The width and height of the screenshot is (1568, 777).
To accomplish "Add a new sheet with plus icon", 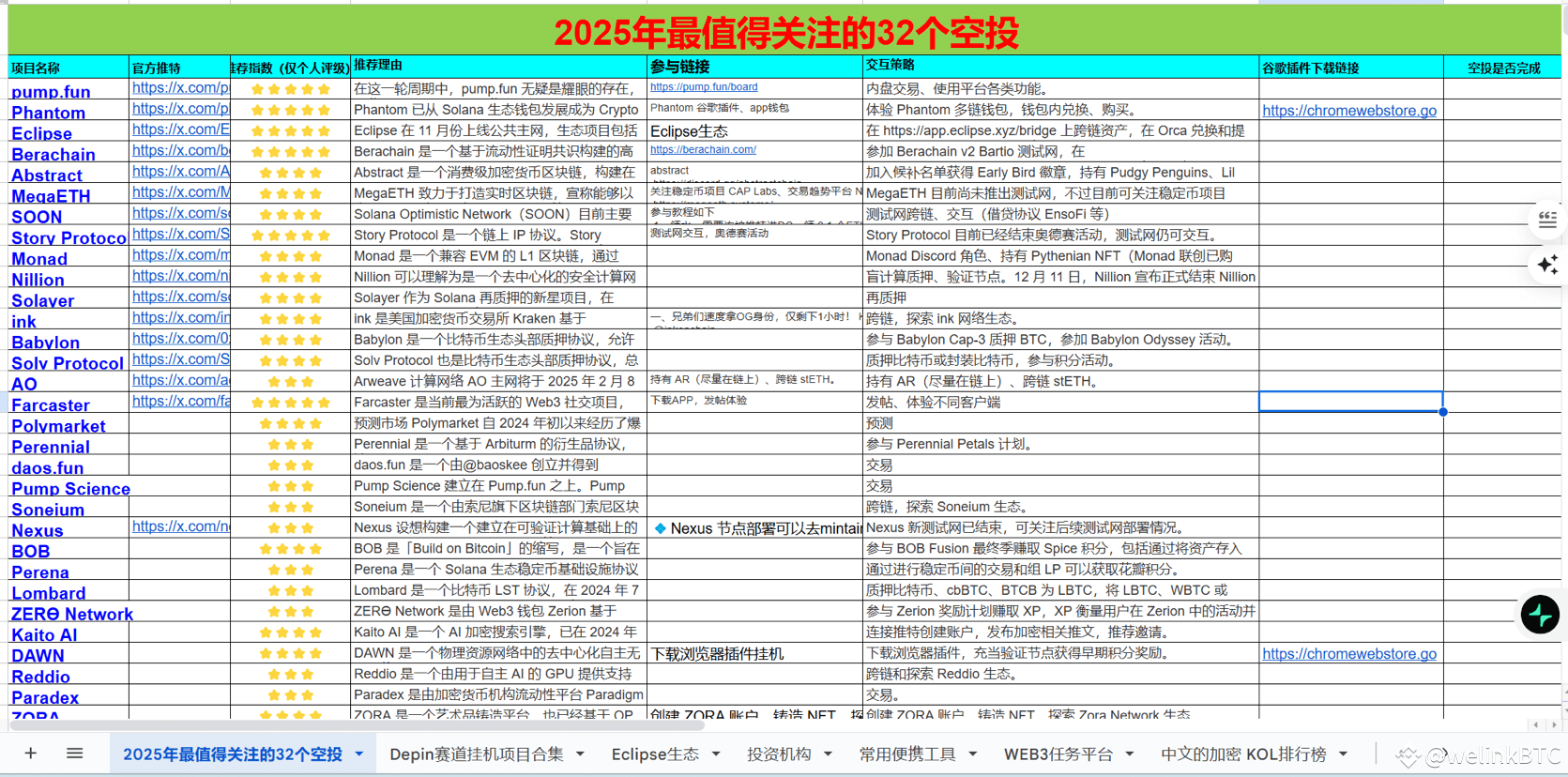I will 31,754.
